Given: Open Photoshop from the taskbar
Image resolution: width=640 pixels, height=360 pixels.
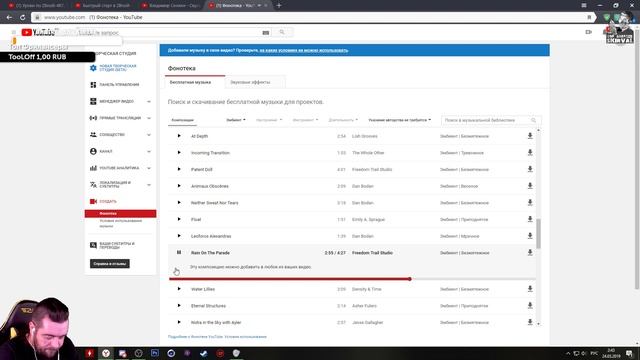Looking at the screenshot, I should click(155, 353).
